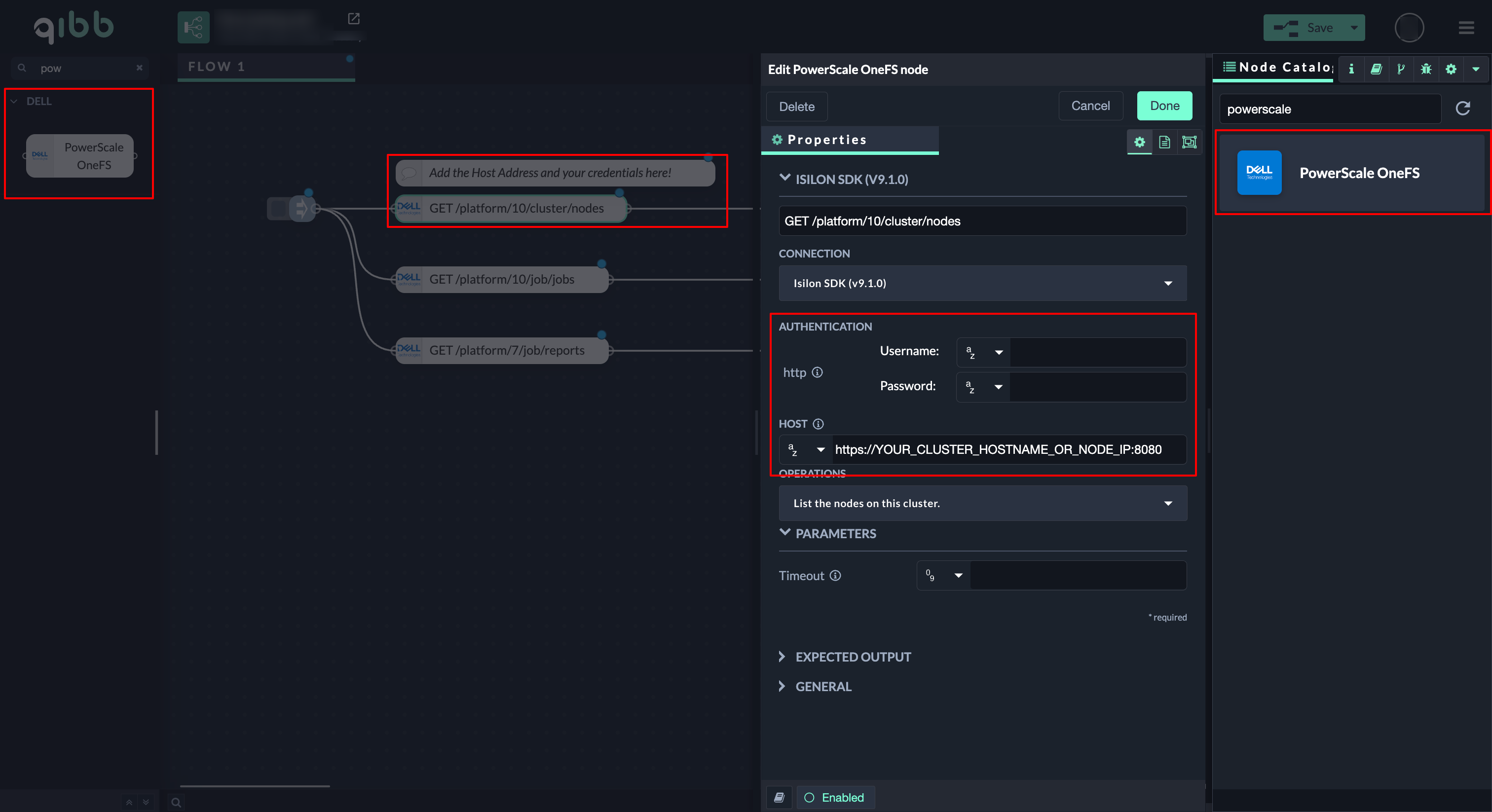Open the operations dropdown listing cluster nodes
Screen dimensions: 1492x812
tap(982, 503)
